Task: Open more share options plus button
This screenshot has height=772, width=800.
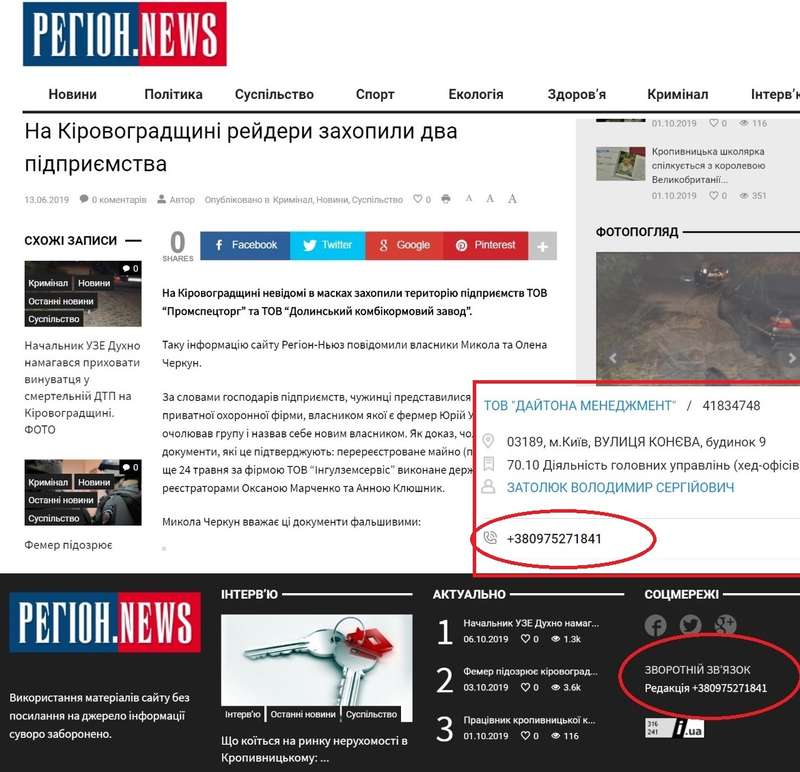Action: tap(542, 246)
